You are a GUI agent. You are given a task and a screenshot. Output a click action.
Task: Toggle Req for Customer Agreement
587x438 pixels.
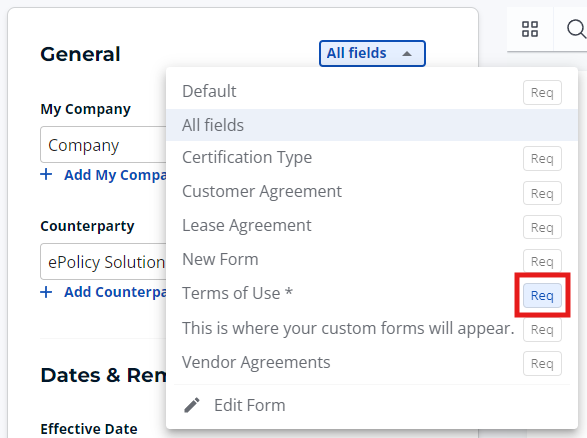click(x=542, y=193)
